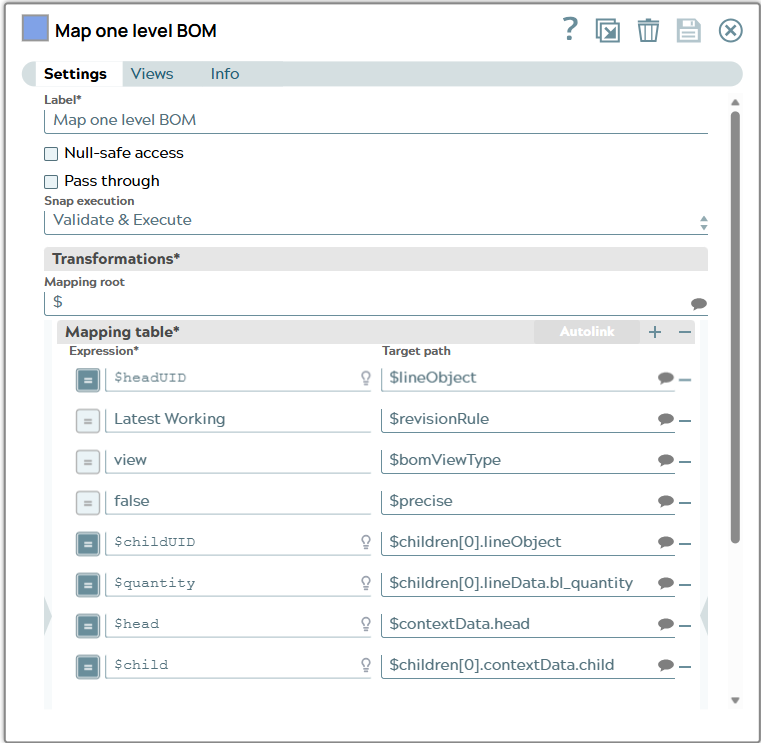The height and width of the screenshot is (743, 761).
Task: Edit the Latest Working expression field
Action: [238, 420]
